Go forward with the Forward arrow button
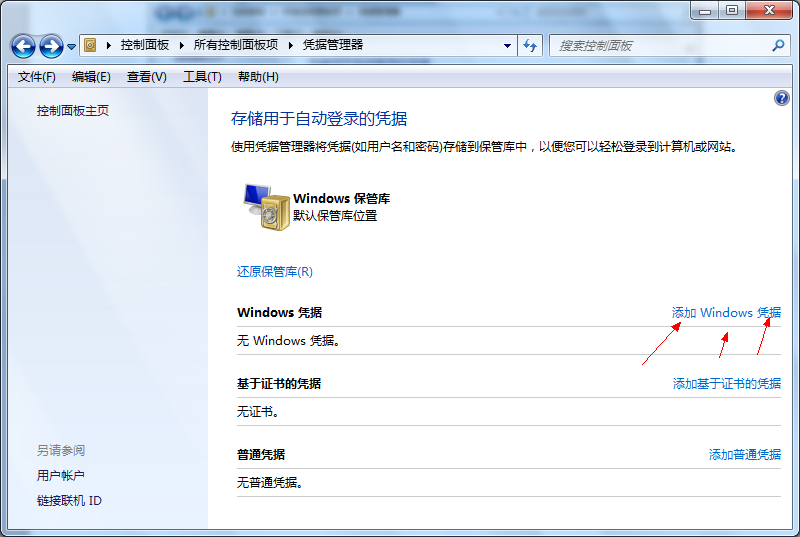800x537 pixels. click(52, 46)
